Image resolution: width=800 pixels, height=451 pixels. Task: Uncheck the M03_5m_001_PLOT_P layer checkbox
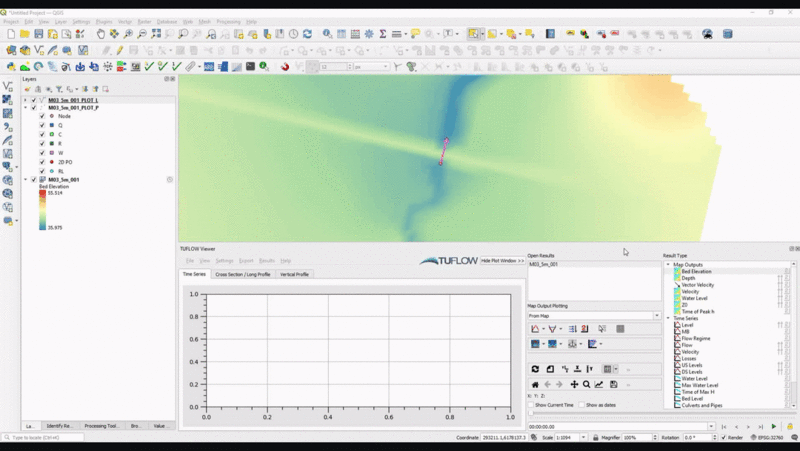(x=34, y=108)
